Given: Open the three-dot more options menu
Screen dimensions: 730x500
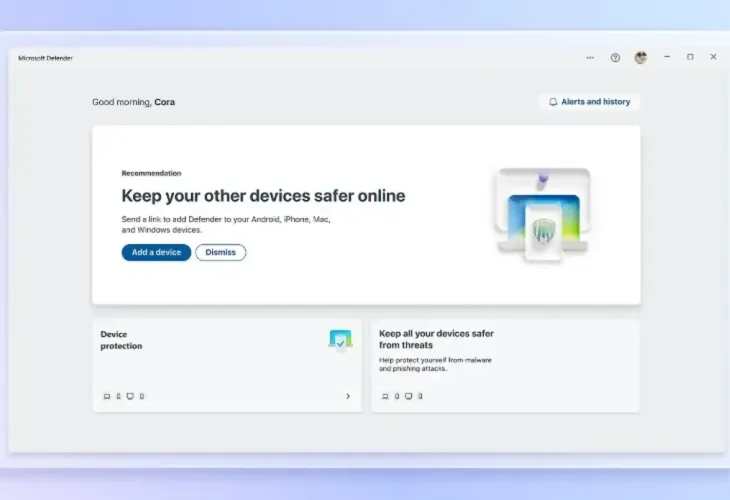Looking at the screenshot, I should (590, 57).
